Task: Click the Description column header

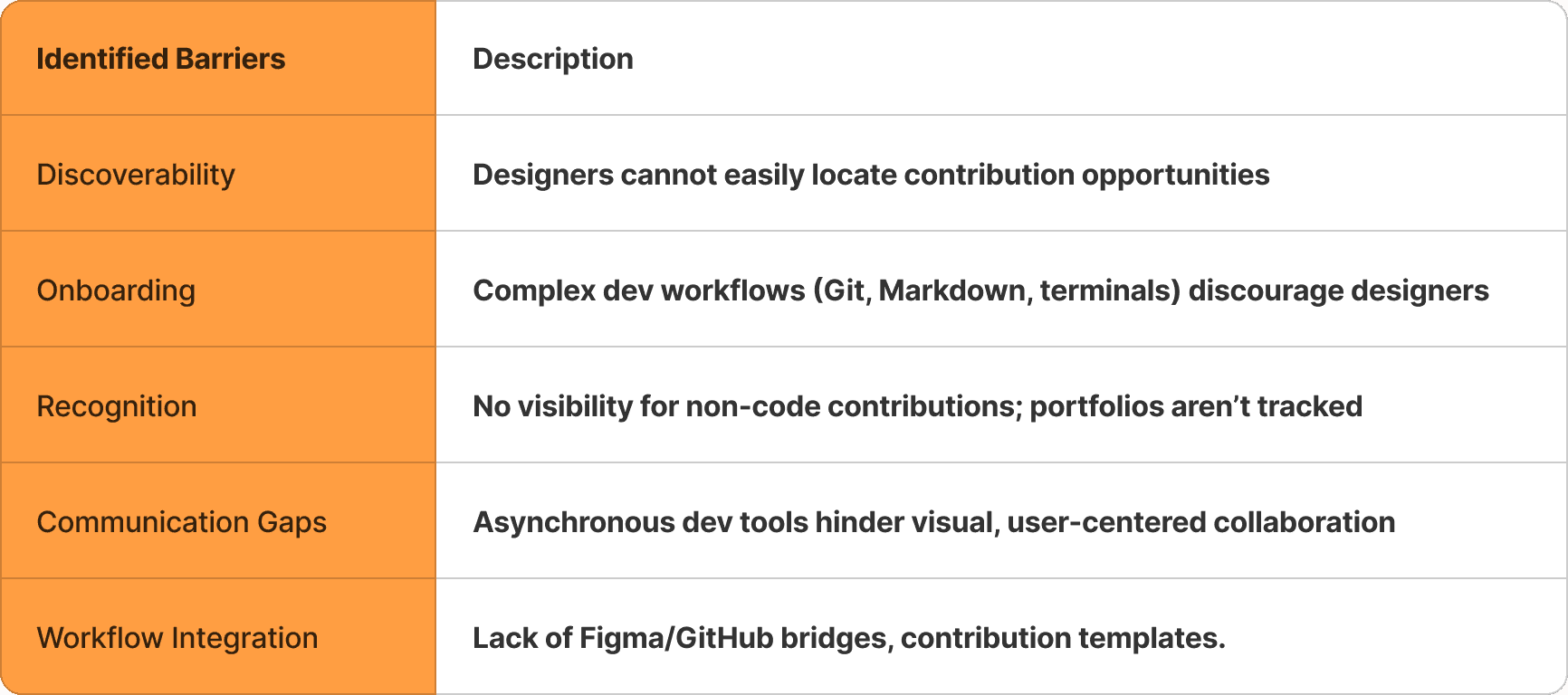Action: coord(553,59)
